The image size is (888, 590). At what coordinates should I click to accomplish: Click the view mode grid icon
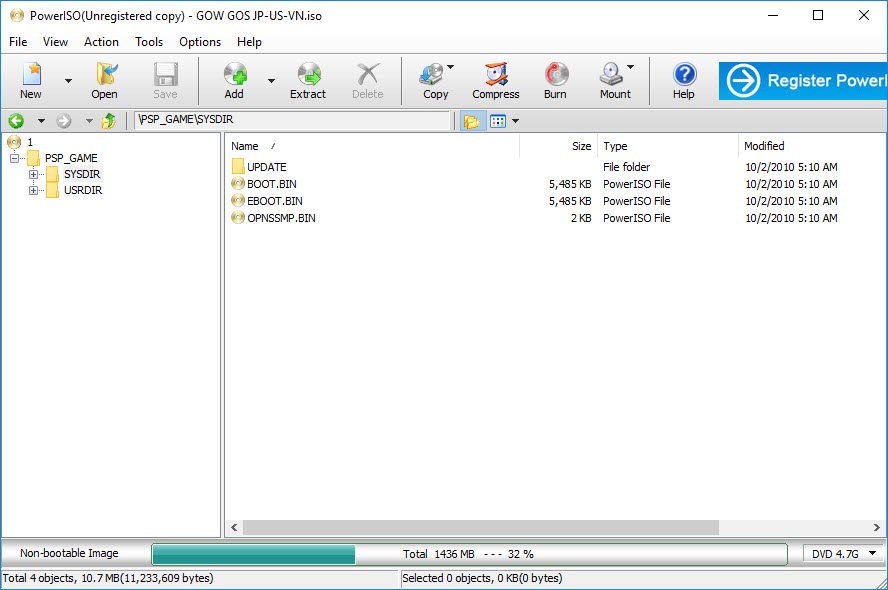click(498, 121)
